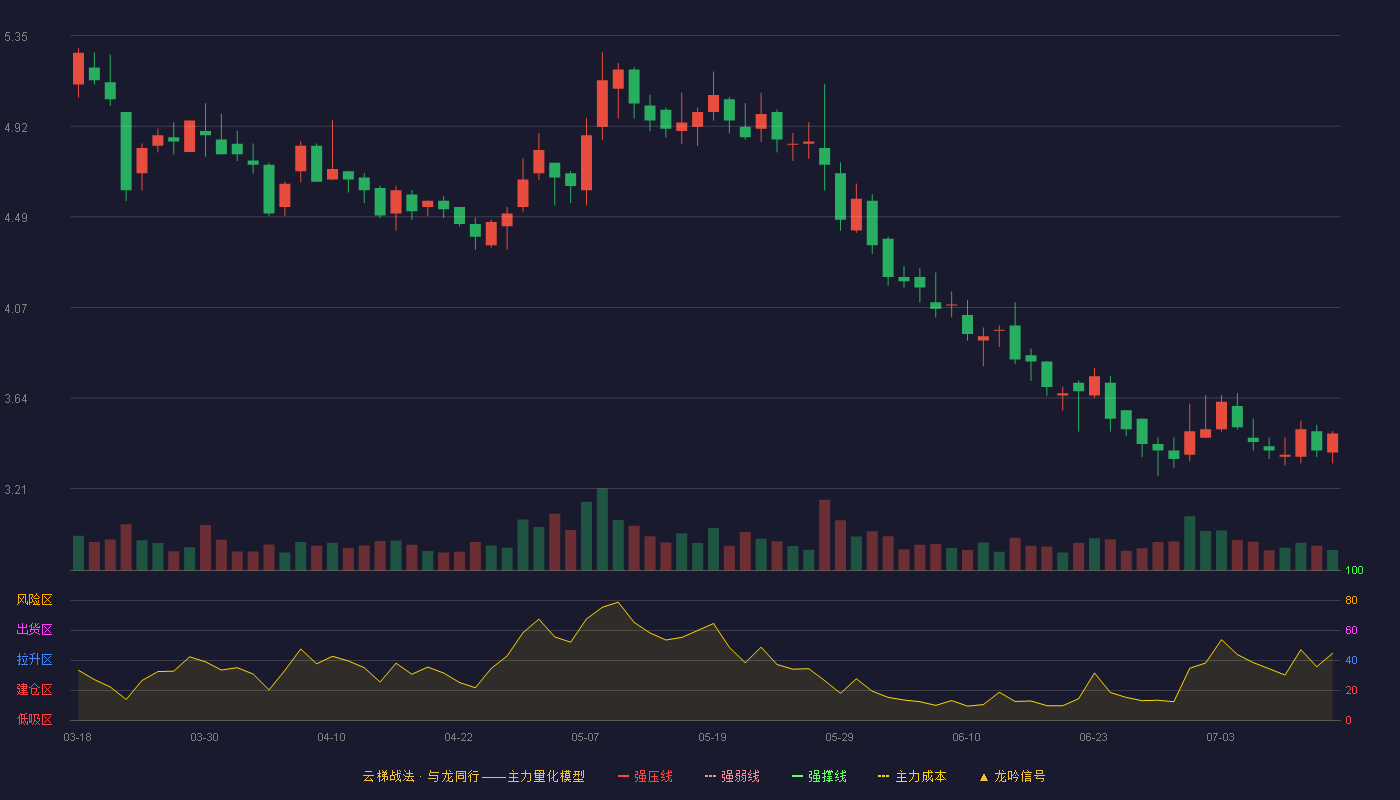Image resolution: width=1400 pixels, height=800 pixels.
Task: Click the 4.07 price axis label
Action: point(16,309)
